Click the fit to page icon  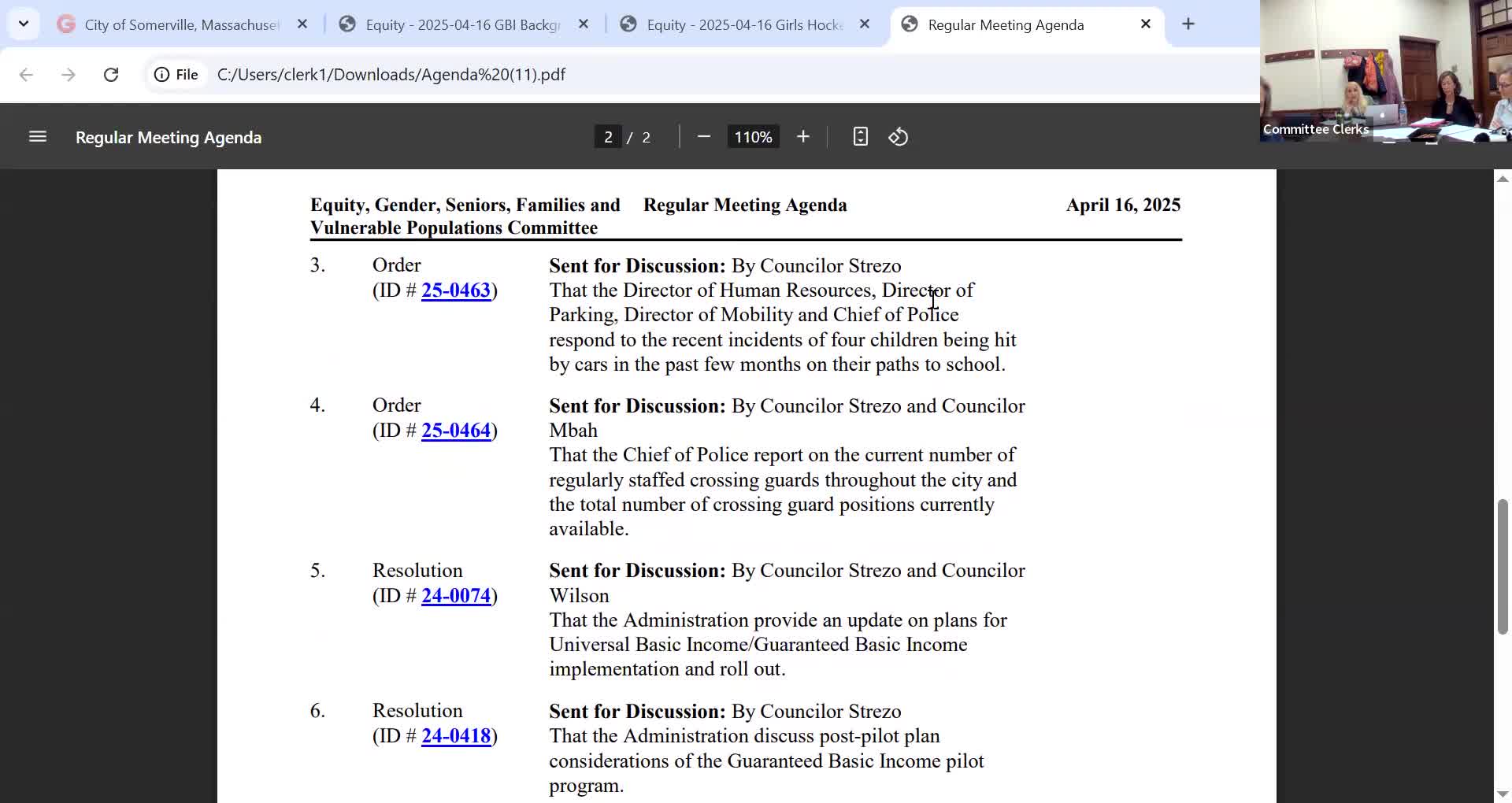tap(860, 137)
